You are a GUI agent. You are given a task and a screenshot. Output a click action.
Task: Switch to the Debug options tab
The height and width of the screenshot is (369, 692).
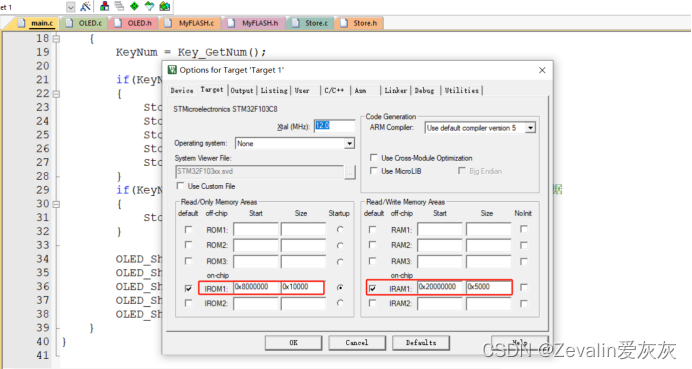point(424,90)
